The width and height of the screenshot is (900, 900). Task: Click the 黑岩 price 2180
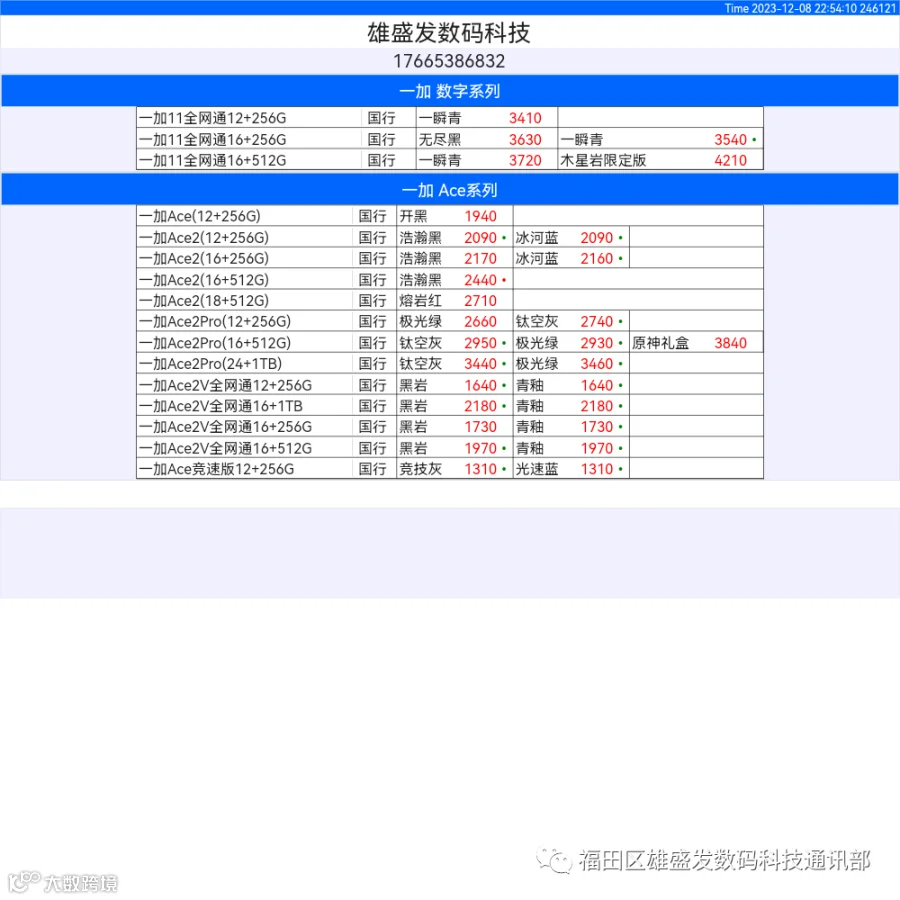(480, 406)
